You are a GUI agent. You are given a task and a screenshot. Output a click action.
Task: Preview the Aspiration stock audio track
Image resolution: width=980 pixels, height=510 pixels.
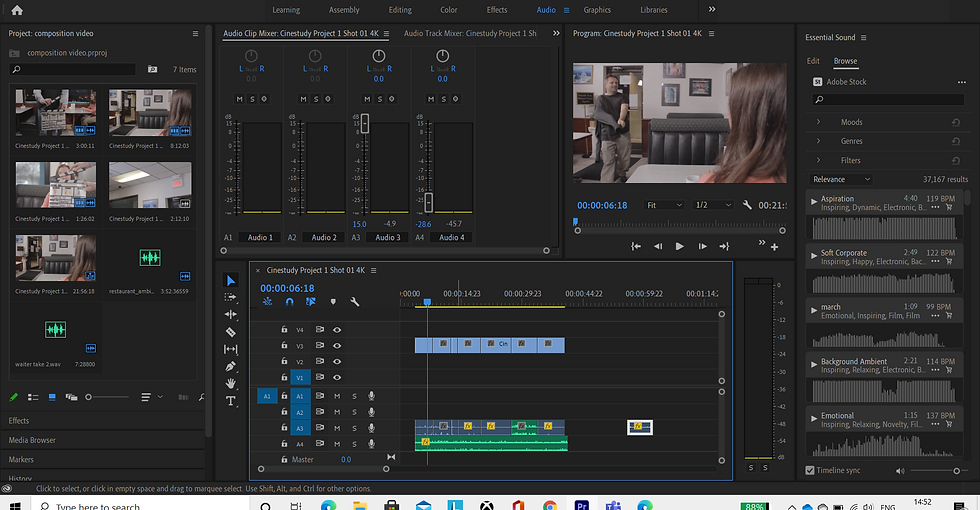(x=814, y=201)
